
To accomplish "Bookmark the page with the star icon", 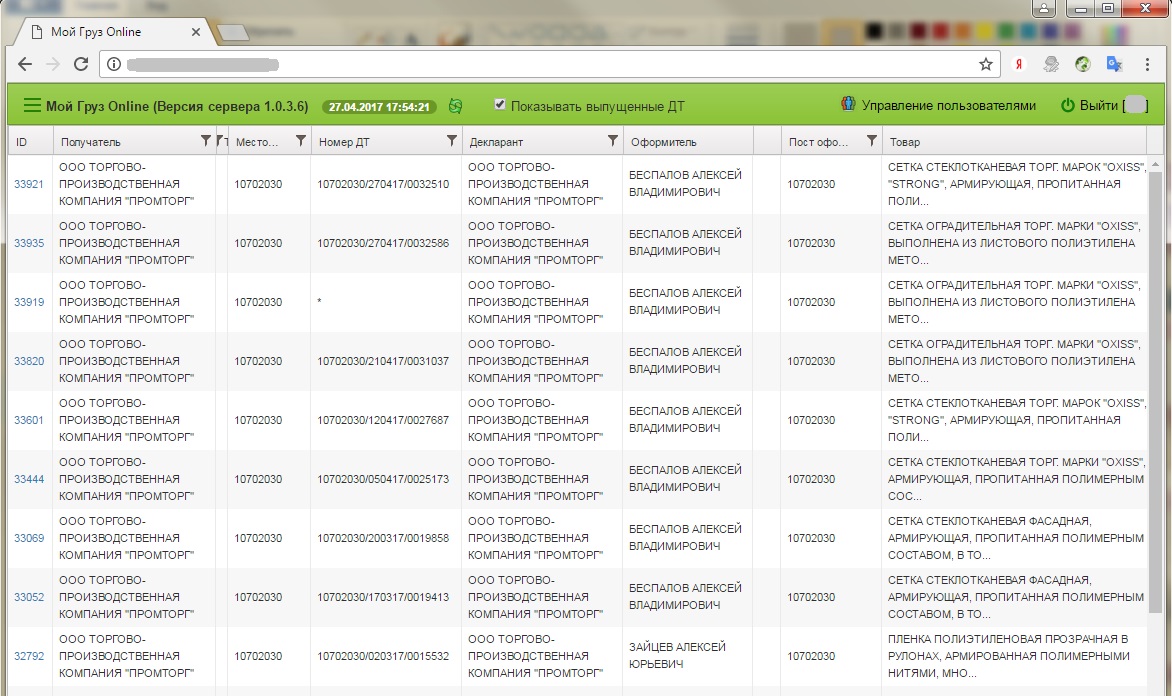I will [986, 64].
